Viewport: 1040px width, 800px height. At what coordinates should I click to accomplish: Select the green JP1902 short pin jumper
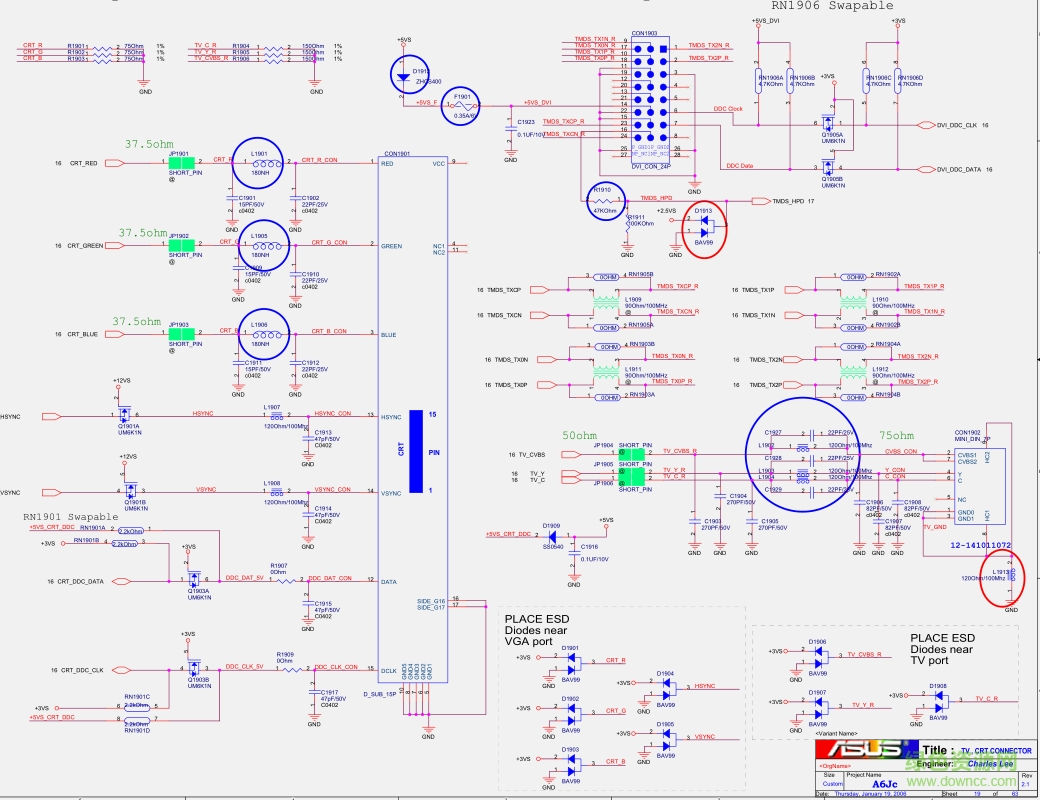point(181,245)
